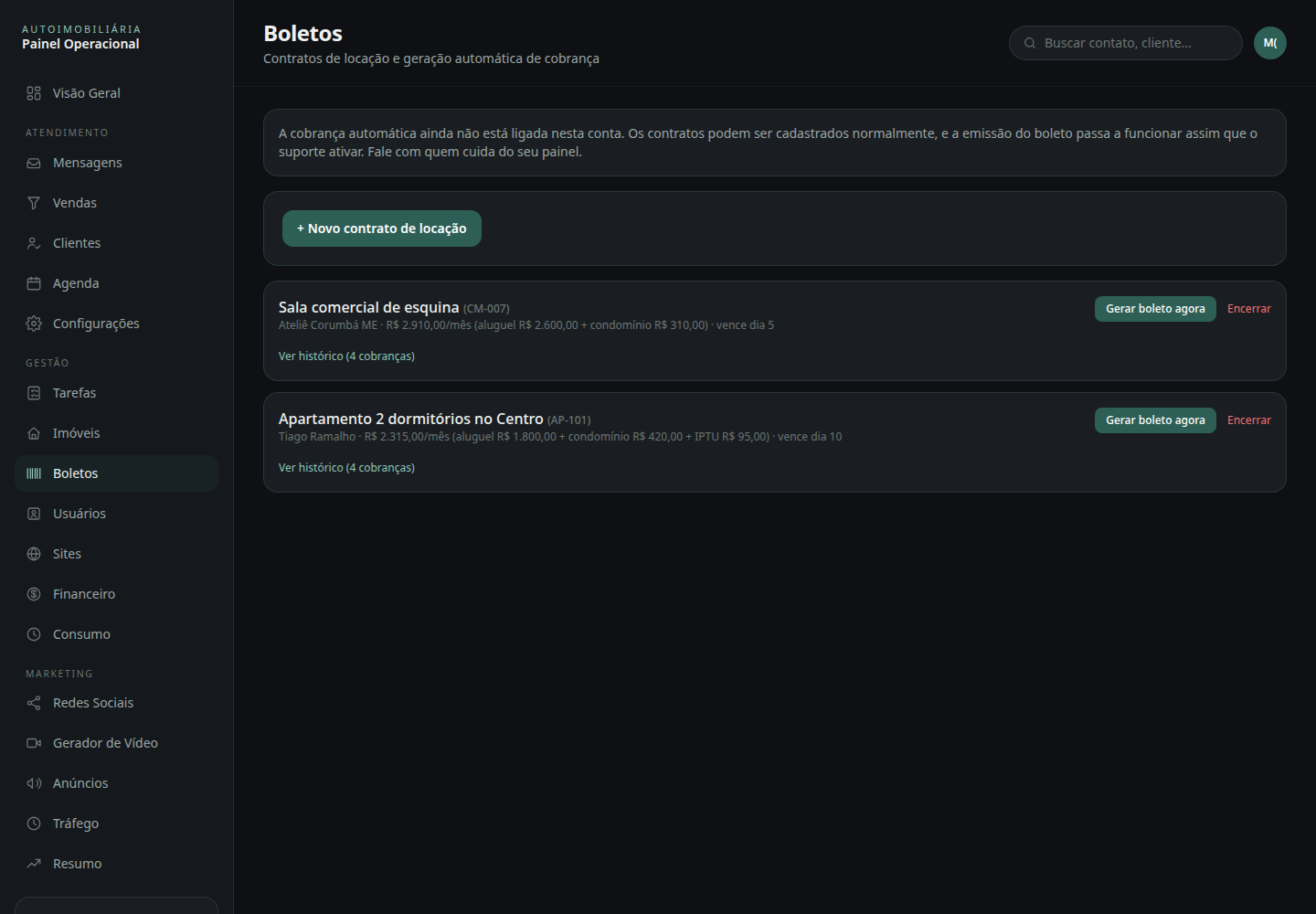
Task: Generate boleto for Apartamento 2 dormitórios
Action: click(1155, 420)
